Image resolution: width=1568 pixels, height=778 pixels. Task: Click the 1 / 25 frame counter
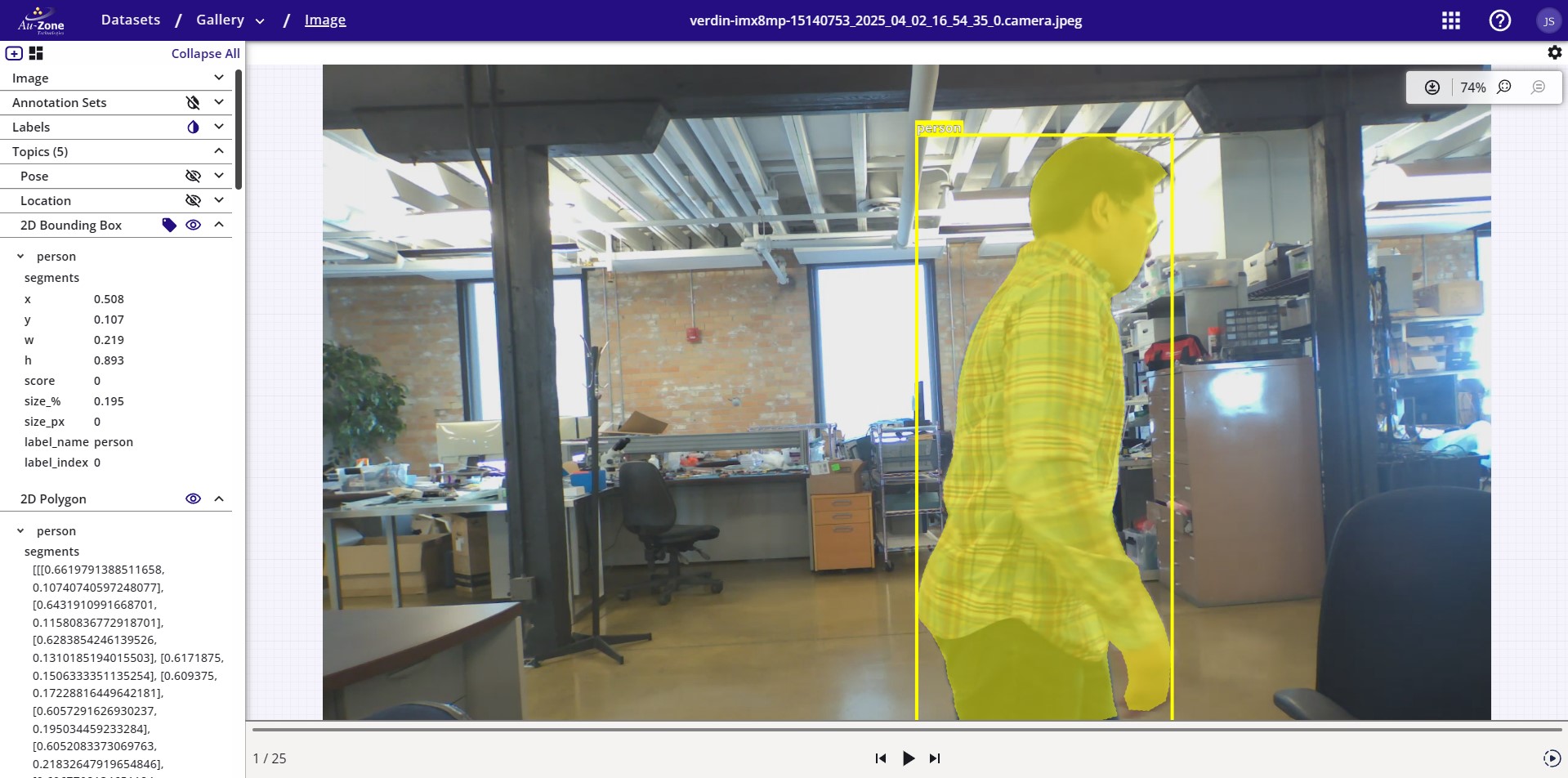tap(270, 758)
